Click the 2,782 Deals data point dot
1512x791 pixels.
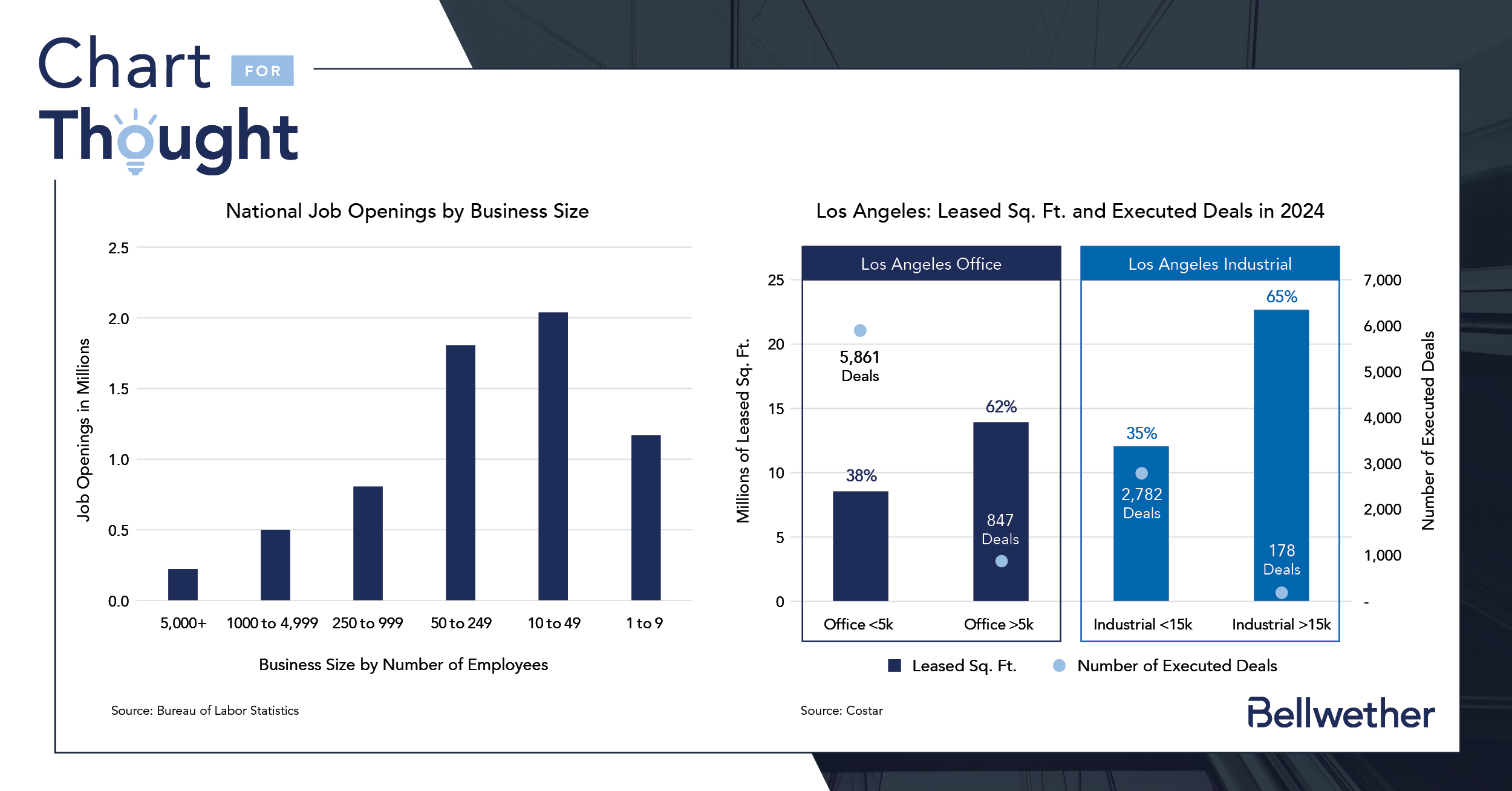(x=1141, y=473)
